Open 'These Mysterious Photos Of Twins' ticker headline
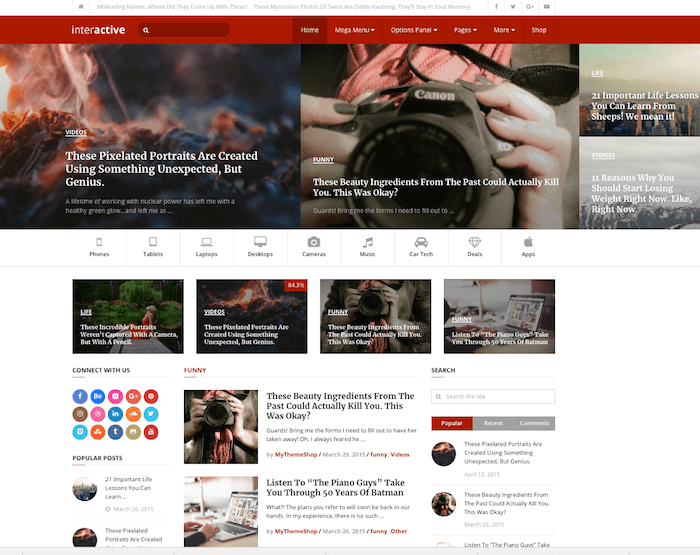 click(362, 7)
